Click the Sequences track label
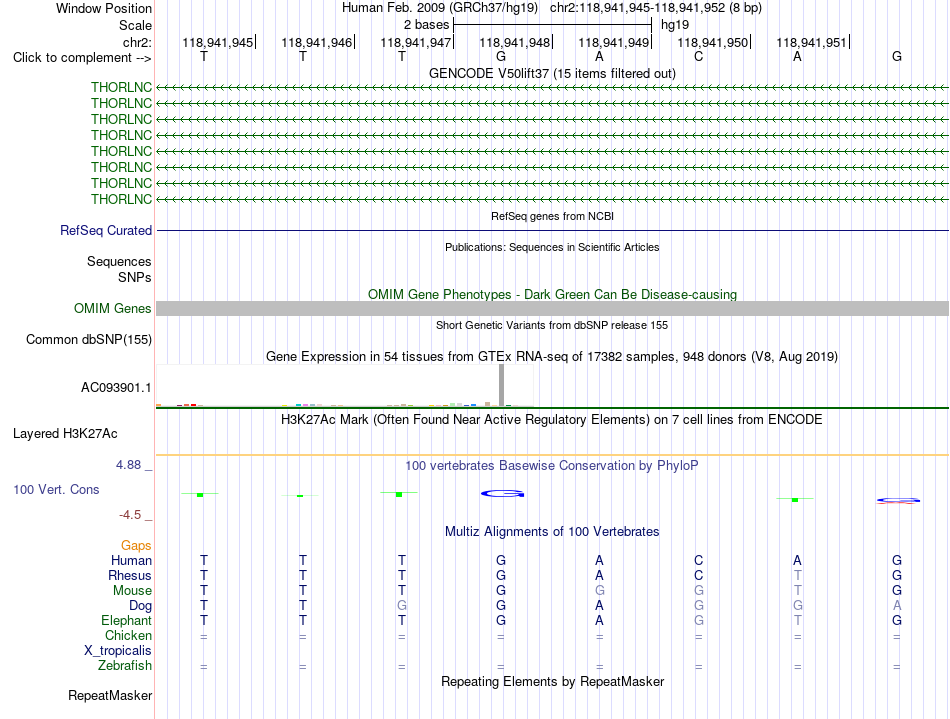The width and height of the screenshot is (950, 719). [x=119, y=261]
